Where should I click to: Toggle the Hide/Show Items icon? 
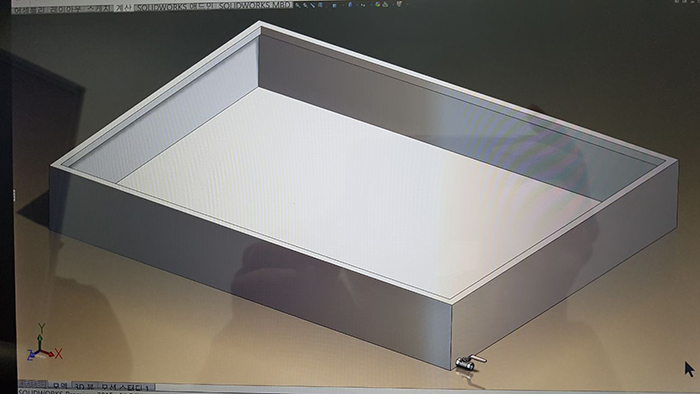(363, 5)
